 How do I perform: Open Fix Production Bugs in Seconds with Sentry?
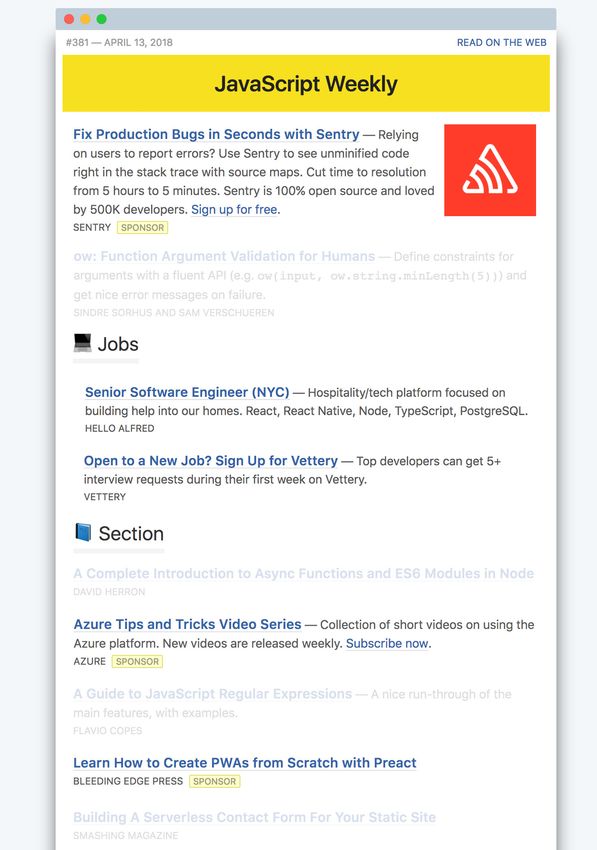[216, 134]
